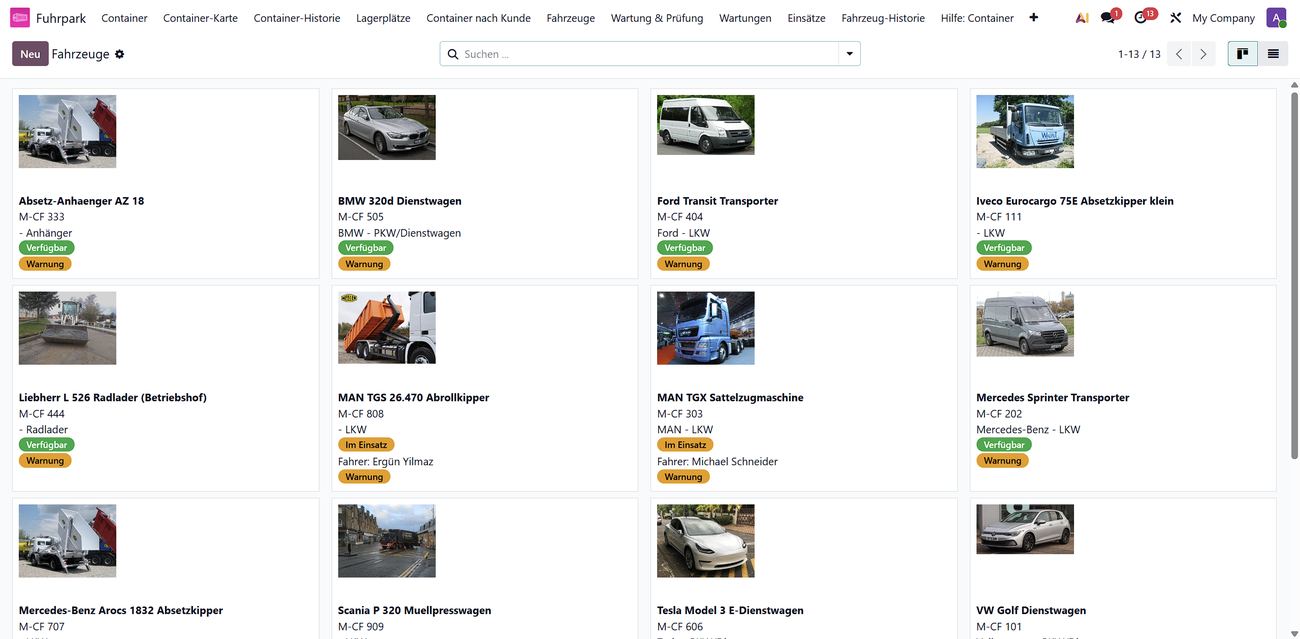Click the BMW 320d Dienstwagen title
Screen dimensions: 1300x639
click(x=400, y=201)
